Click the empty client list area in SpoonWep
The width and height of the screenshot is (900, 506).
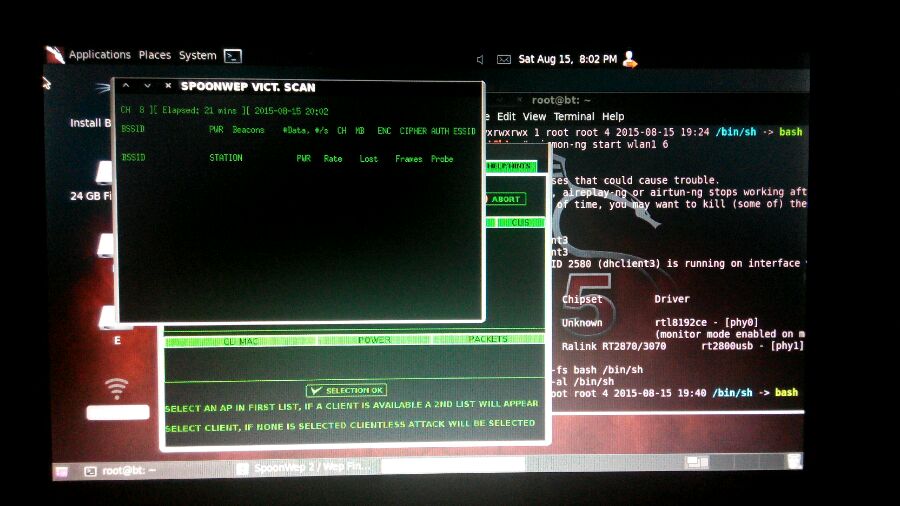[354, 361]
